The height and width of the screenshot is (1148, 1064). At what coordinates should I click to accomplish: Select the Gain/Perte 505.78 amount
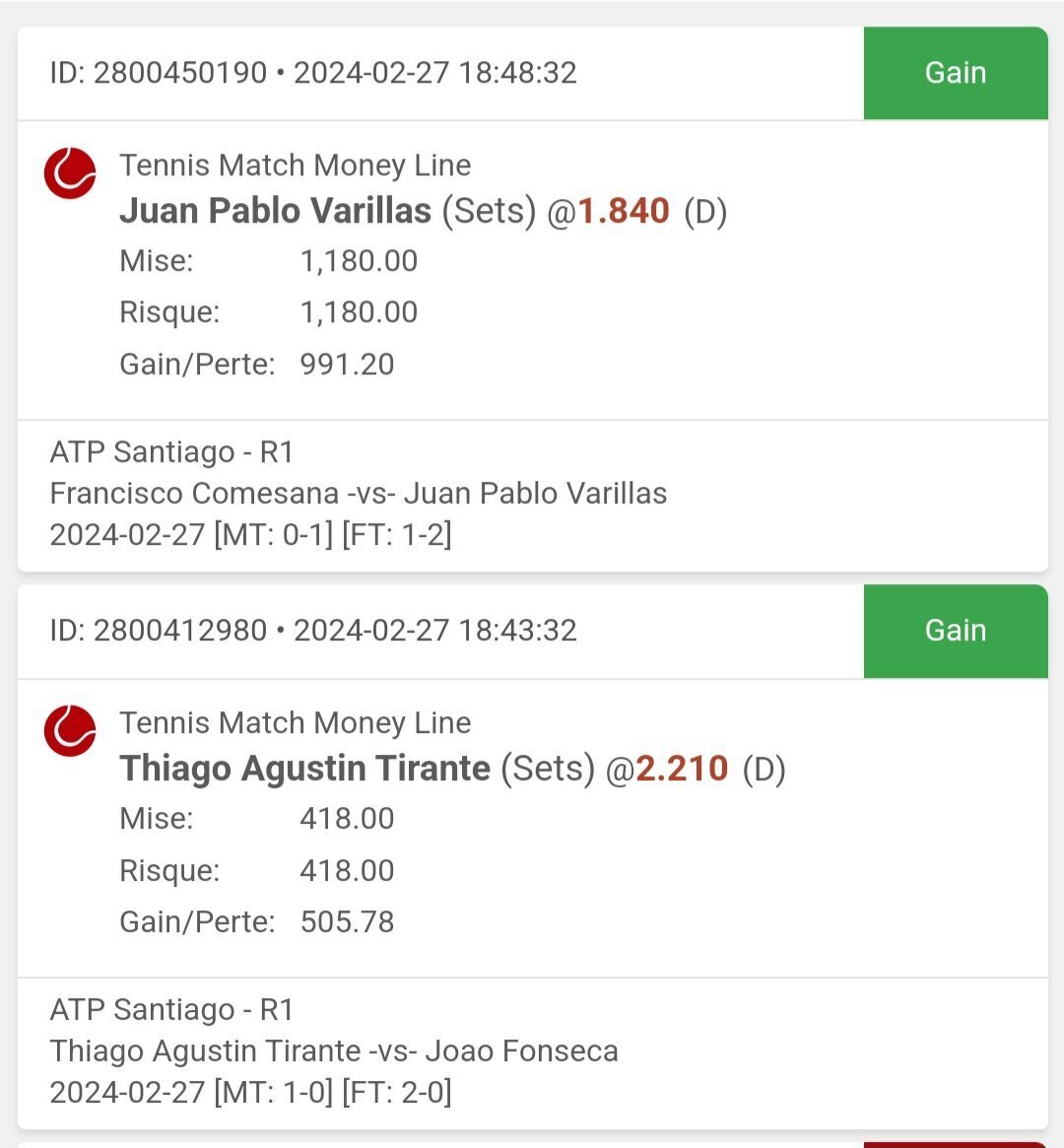click(347, 921)
